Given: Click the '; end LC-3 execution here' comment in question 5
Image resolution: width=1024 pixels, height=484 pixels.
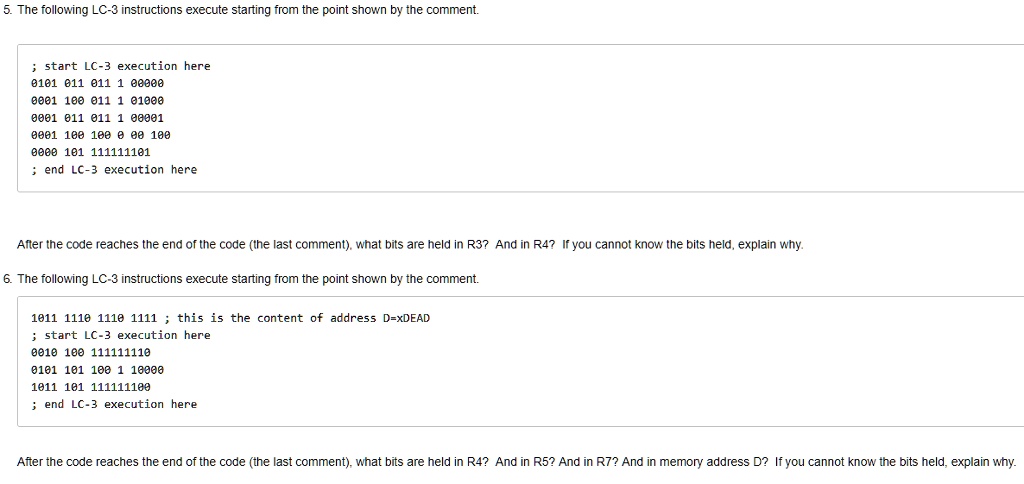Looking at the screenshot, I should (x=114, y=170).
